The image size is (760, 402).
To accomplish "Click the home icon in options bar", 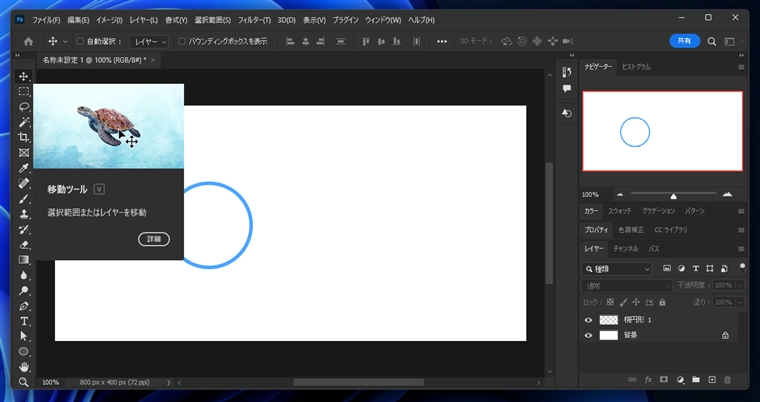I will (x=28, y=42).
